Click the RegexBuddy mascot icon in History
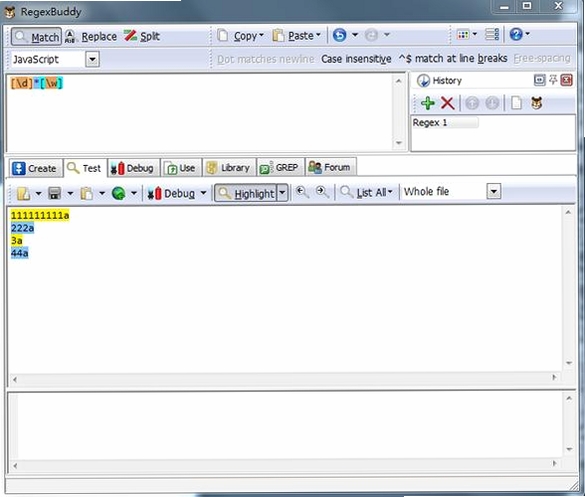The height and width of the screenshot is (497, 585). [536, 103]
